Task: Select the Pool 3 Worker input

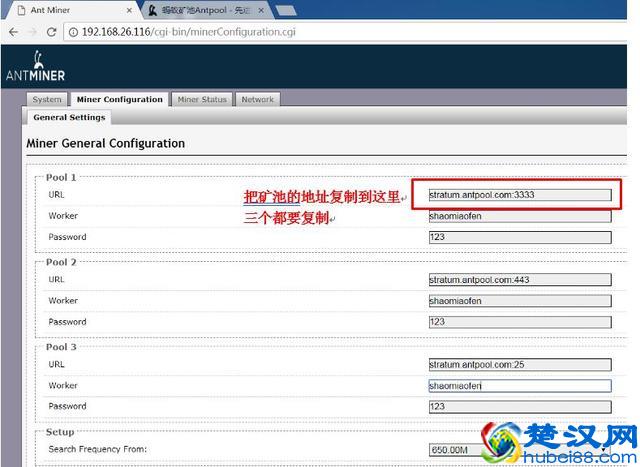Action: click(x=519, y=386)
